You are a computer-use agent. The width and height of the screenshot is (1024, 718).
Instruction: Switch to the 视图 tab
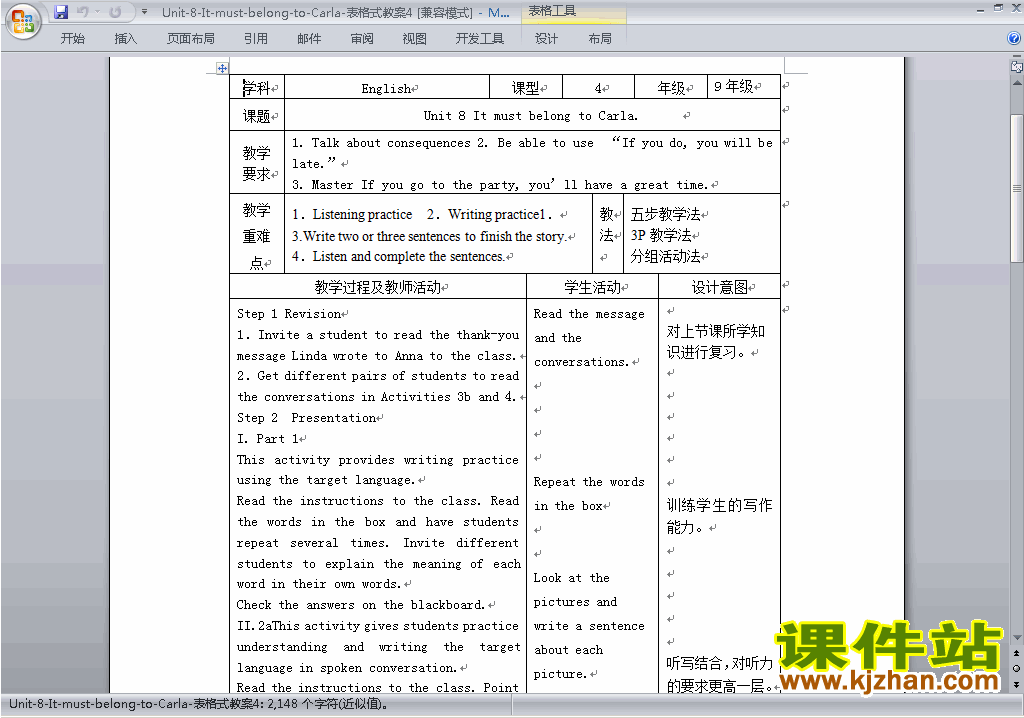pyautogui.click(x=415, y=39)
